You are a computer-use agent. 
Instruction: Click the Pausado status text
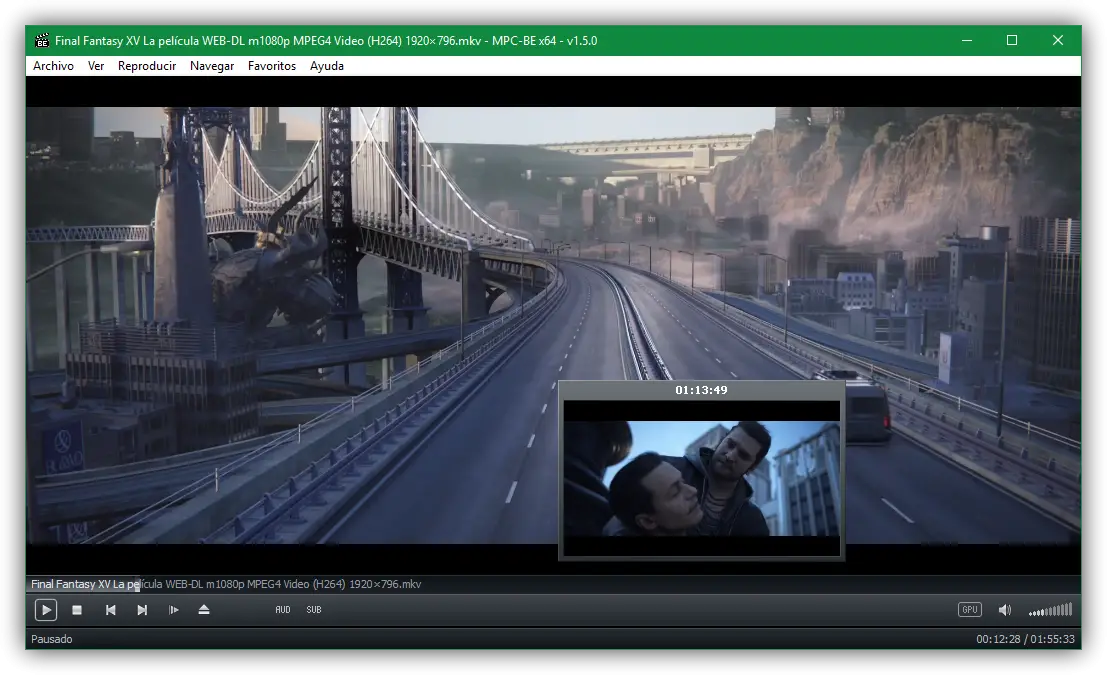(x=52, y=639)
